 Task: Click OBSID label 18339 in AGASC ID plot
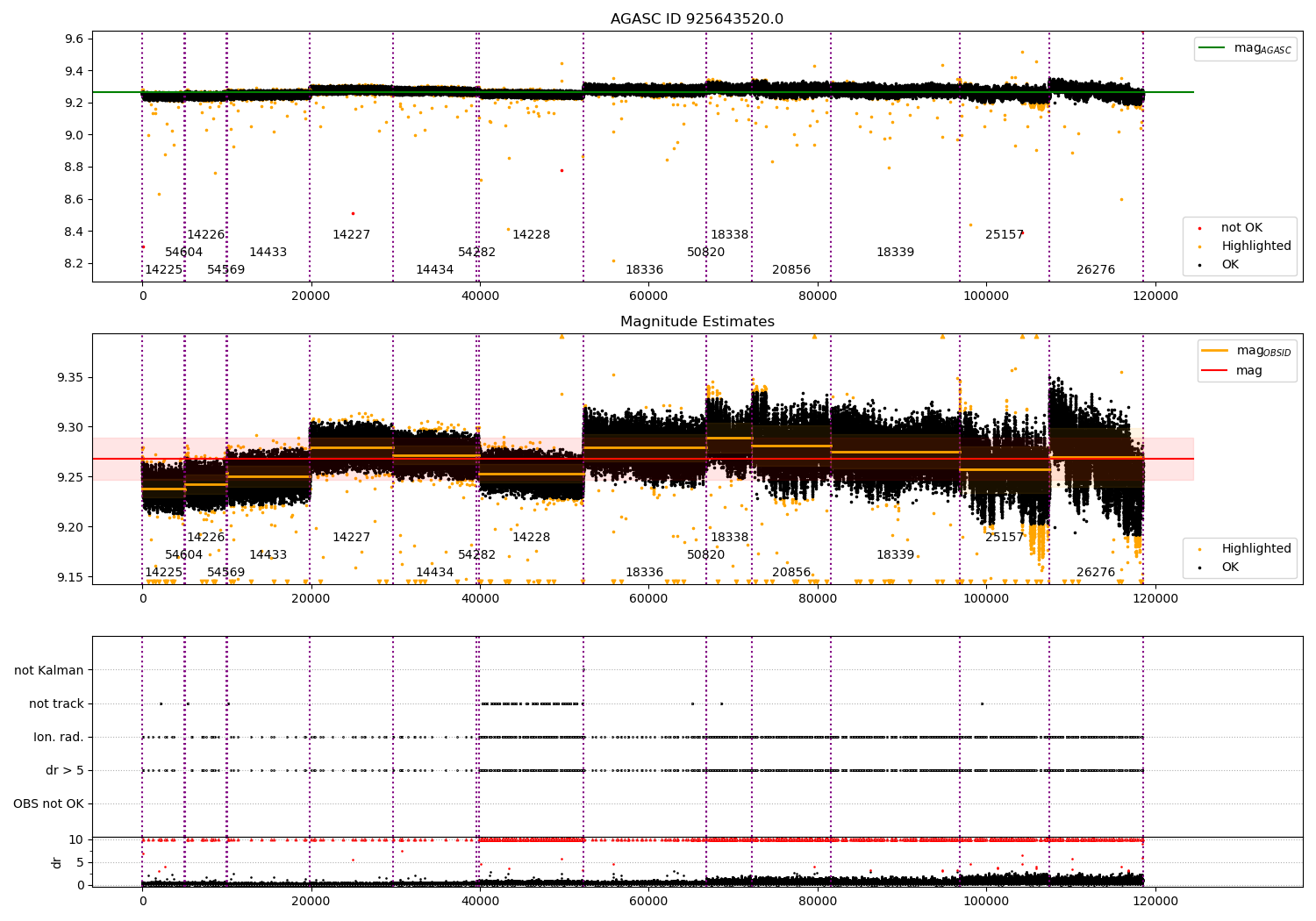(x=896, y=253)
